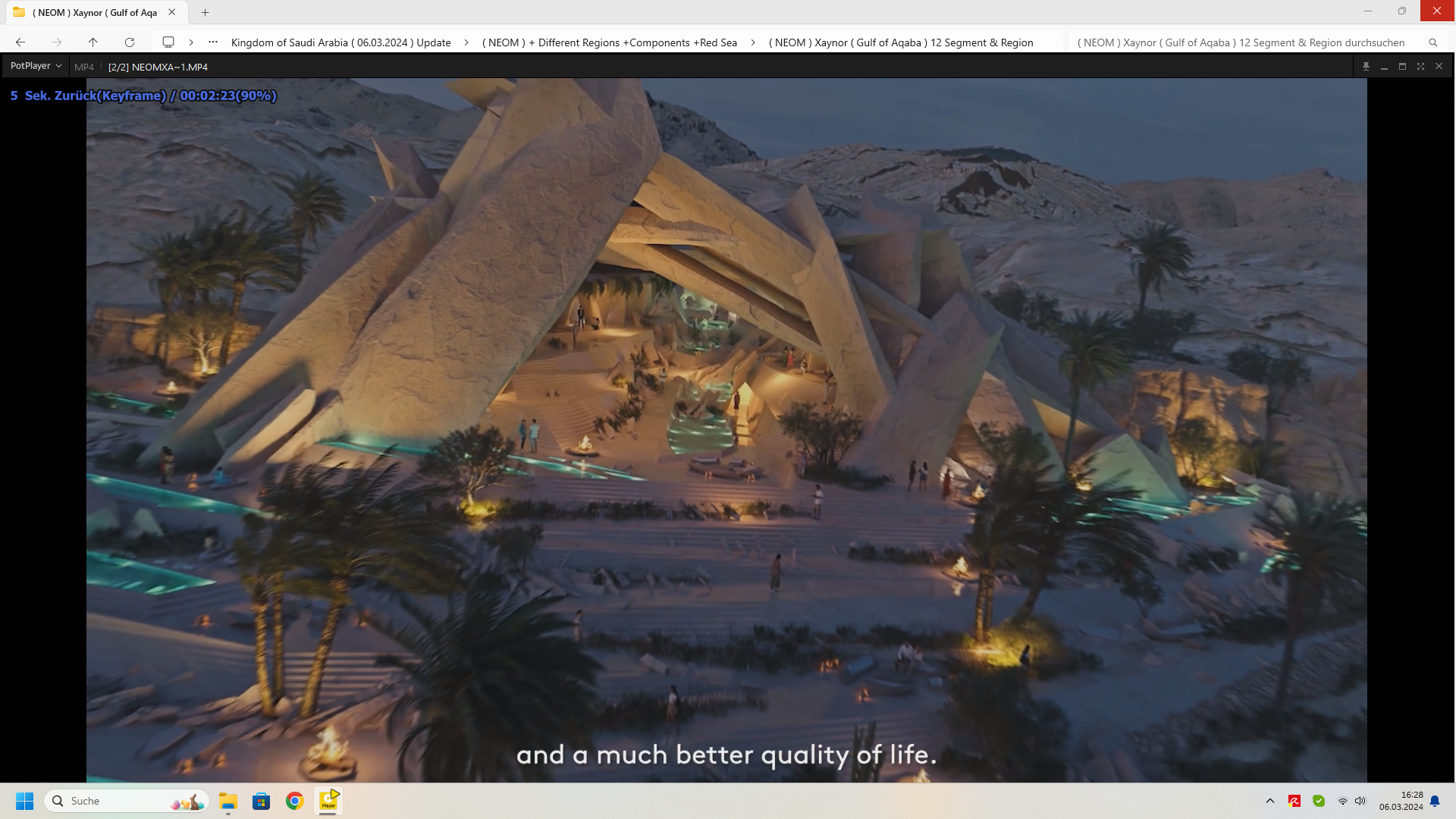This screenshot has height=819, width=1456.
Task: Launch Google Chrome from the taskbar
Action: pyautogui.click(x=295, y=801)
